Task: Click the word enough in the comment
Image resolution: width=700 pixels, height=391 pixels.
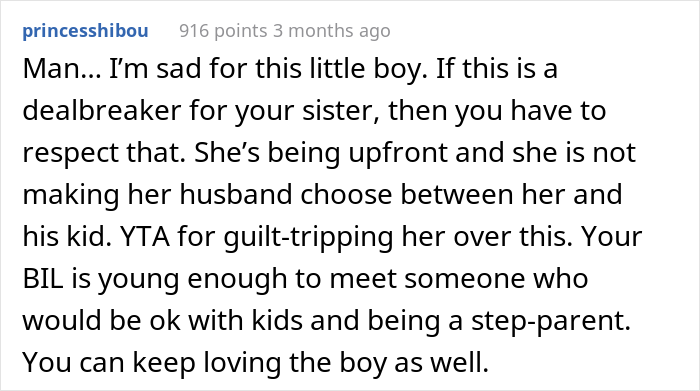Action: [237, 280]
